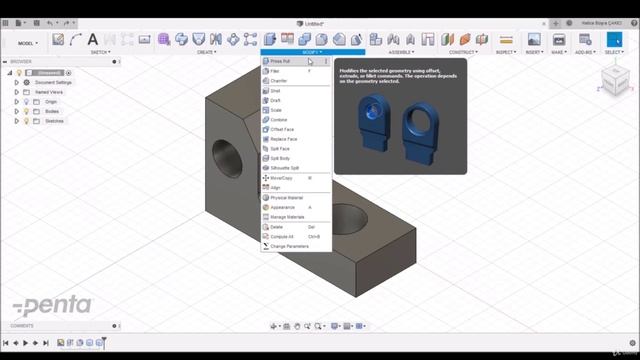Click the Pan hand icon in navigation bar
640x360 pixels.
297,326
